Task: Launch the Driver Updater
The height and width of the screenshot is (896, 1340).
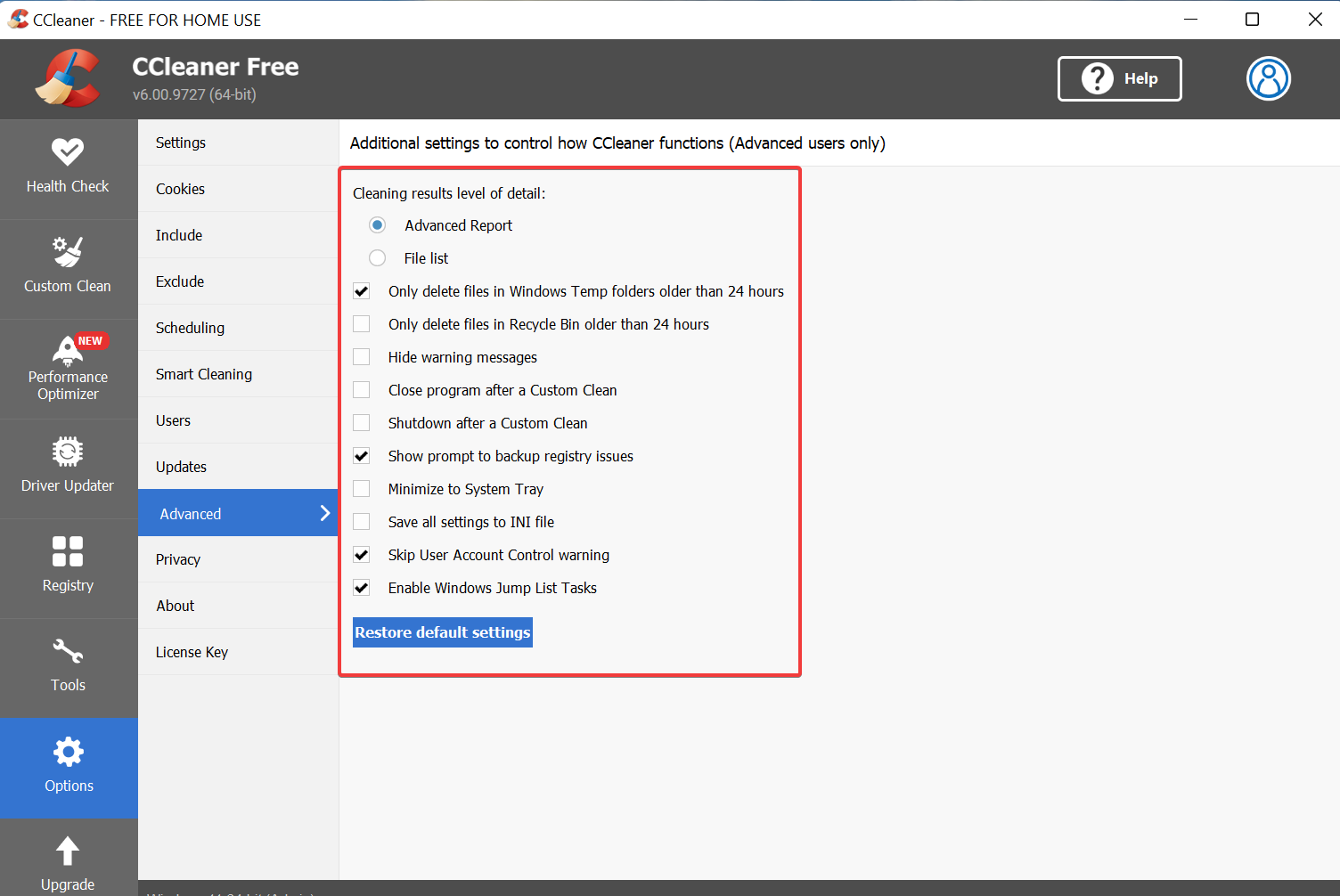Action: pos(69,468)
